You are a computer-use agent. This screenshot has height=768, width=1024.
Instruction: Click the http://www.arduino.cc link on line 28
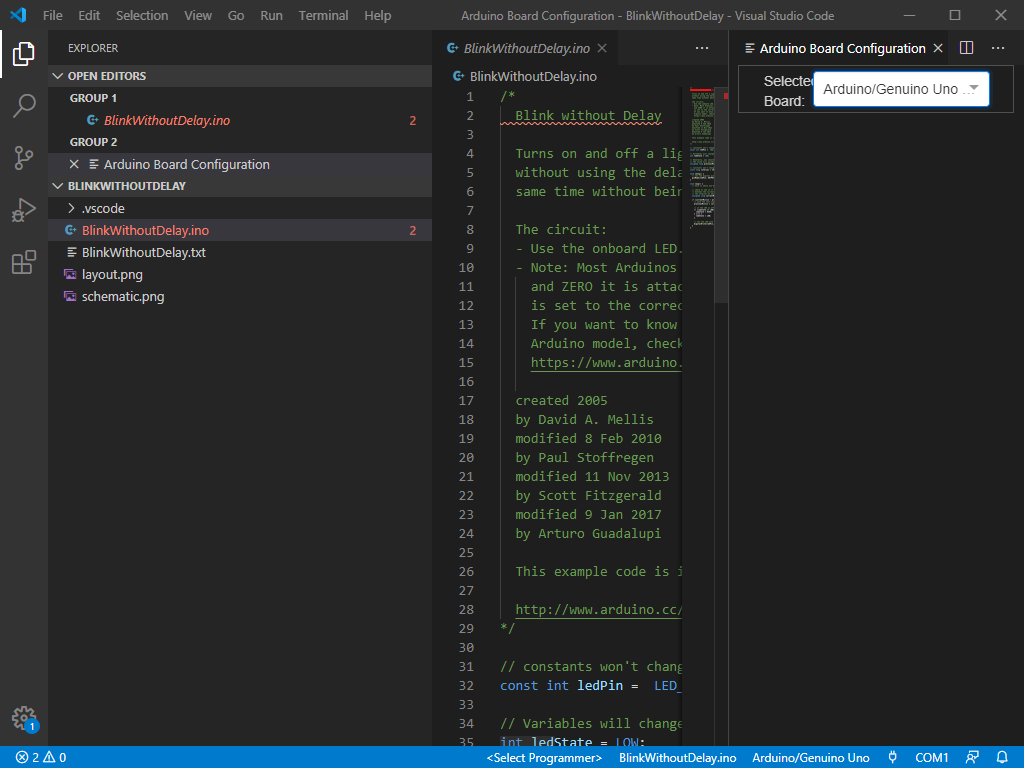click(598, 609)
